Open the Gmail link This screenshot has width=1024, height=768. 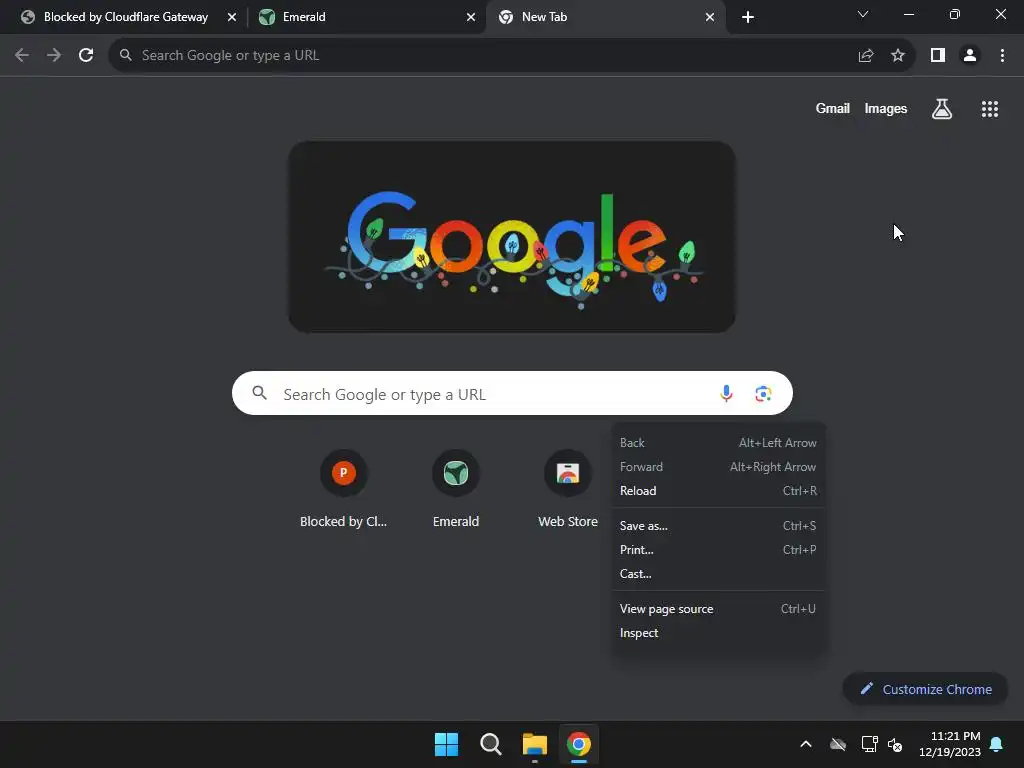click(x=833, y=108)
